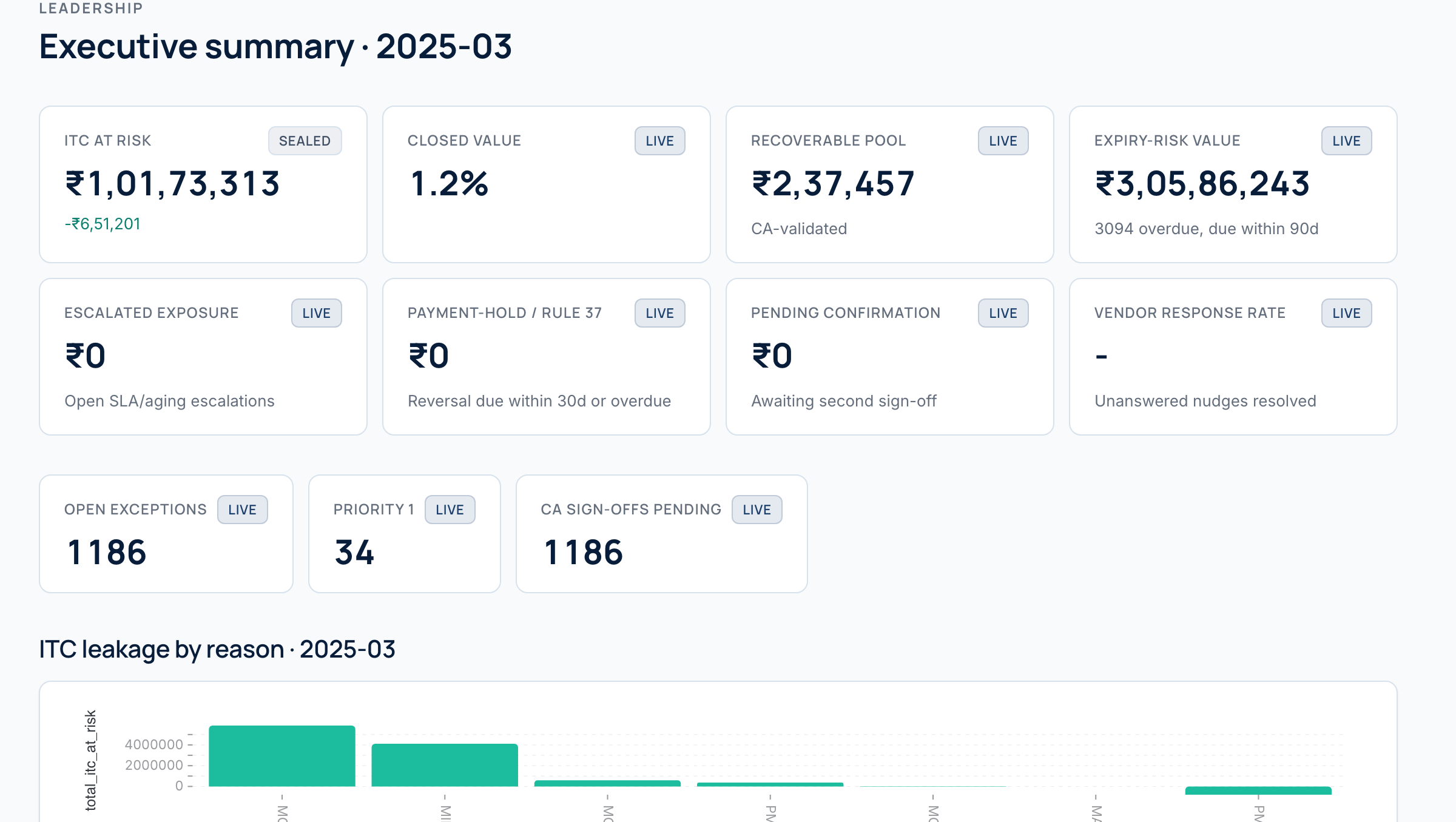The height and width of the screenshot is (822, 1456).
Task: Click the tallest bar in leakage chart
Action: 282,756
